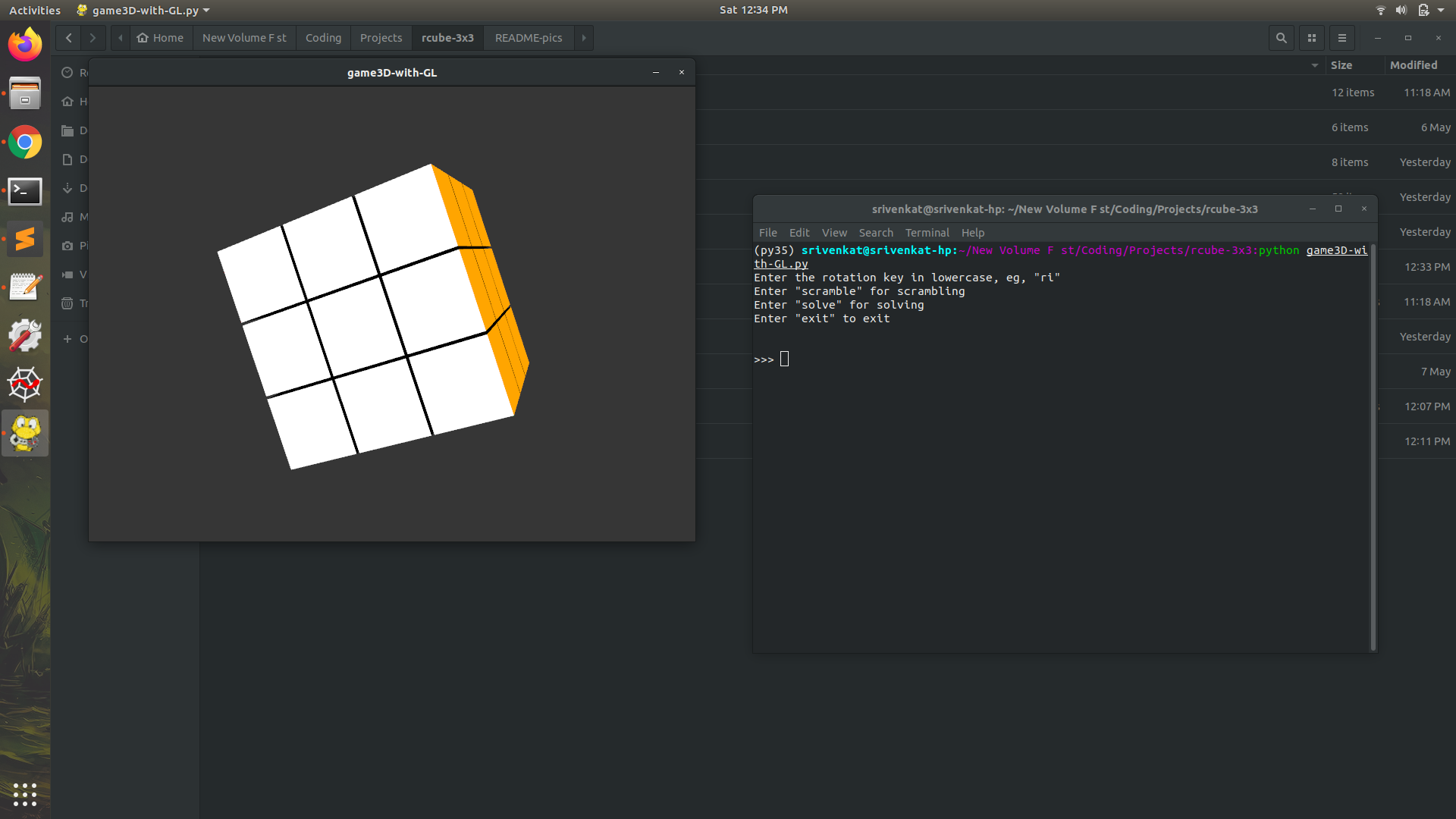1456x819 pixels.
Task: Open Terminal app in the dock
Action: [x=25, y=191]
